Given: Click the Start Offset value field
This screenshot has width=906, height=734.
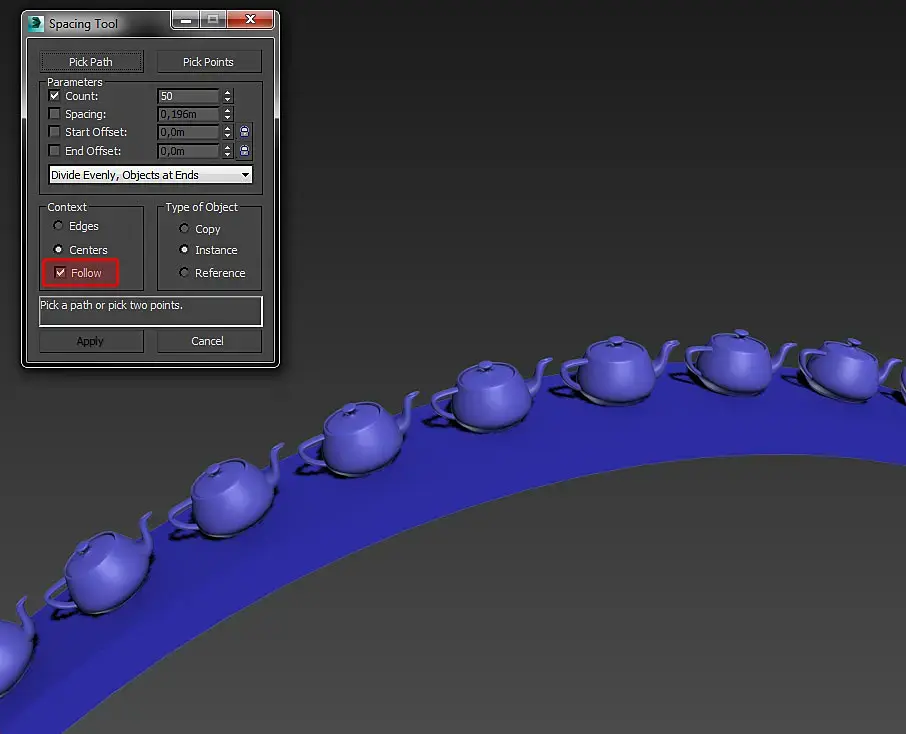Looking at the screenshot, I should click(188, 132).
